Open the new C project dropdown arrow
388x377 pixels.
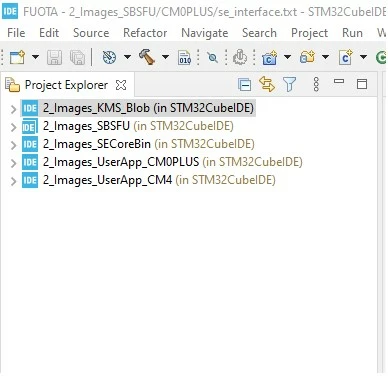pos(287,57)
